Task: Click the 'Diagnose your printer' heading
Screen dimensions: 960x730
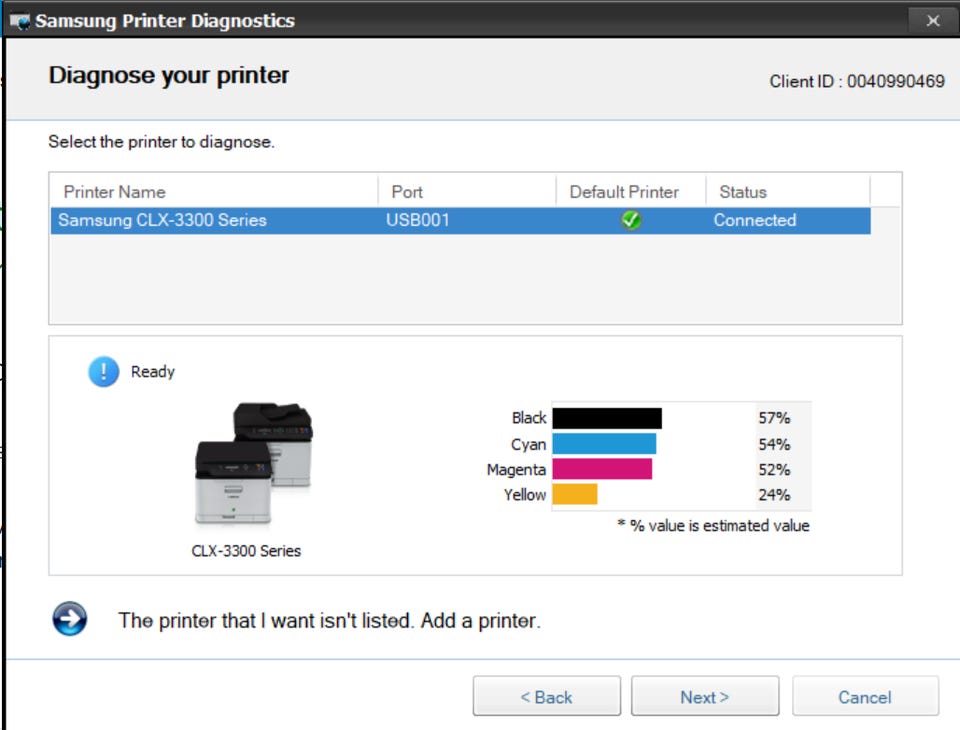Action: [x=169, y=75]
